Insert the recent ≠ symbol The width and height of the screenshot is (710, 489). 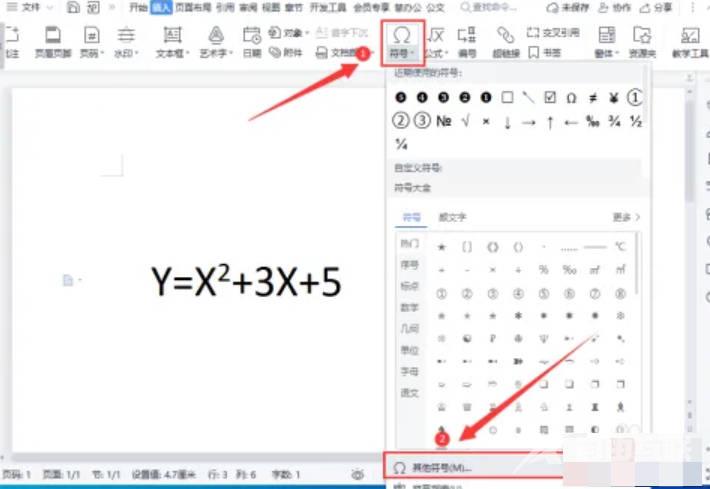point(593,97)
